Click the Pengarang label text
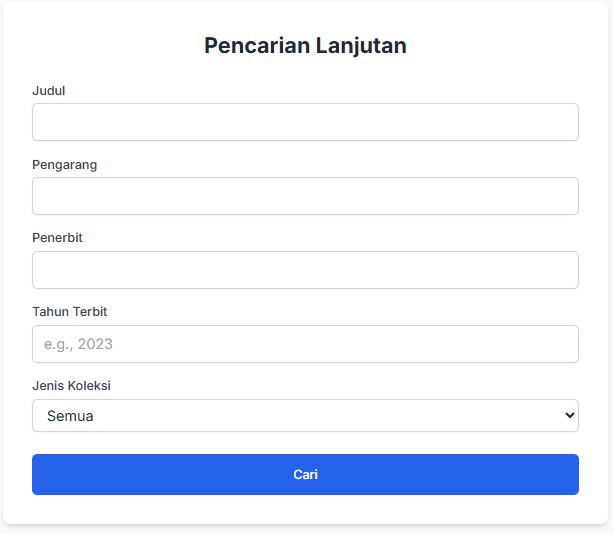 pyautogui.click(x=65, y=165)
